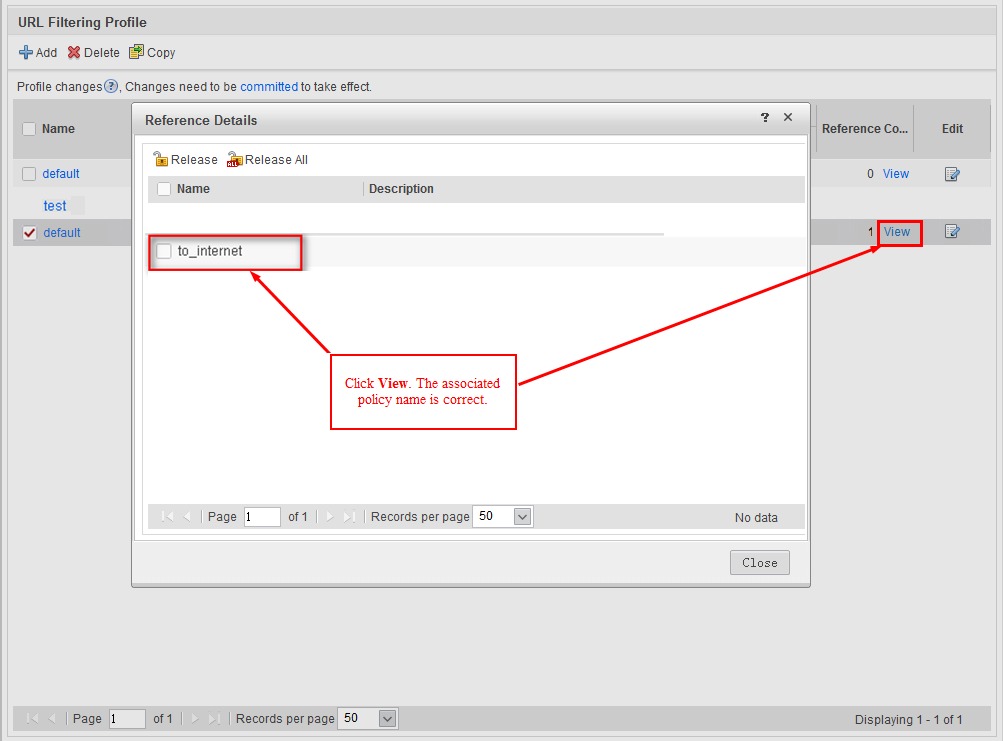Sort by Description column in Reference Details

401,189
